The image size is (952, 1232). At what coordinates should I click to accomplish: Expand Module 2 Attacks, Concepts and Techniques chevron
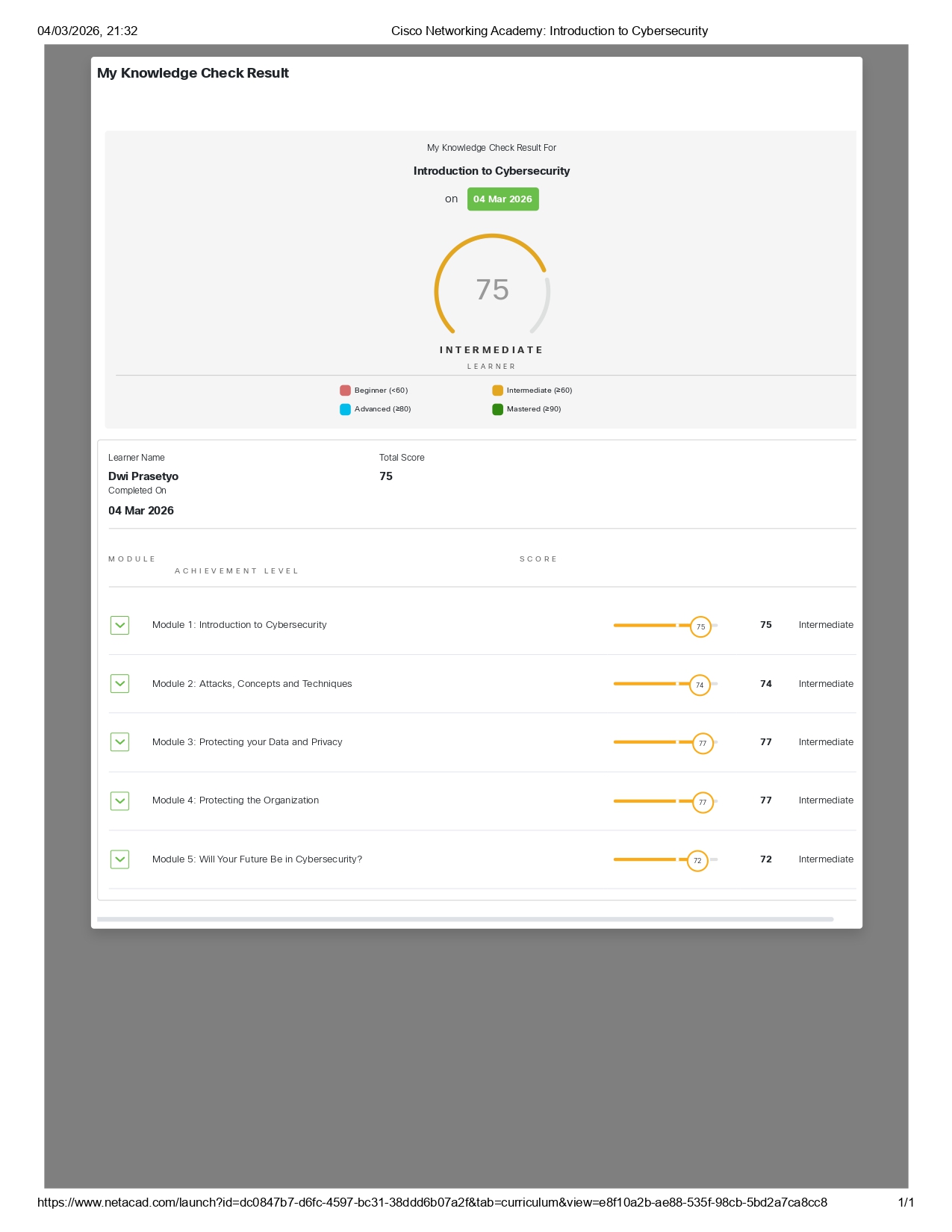(x=119, y=683)
